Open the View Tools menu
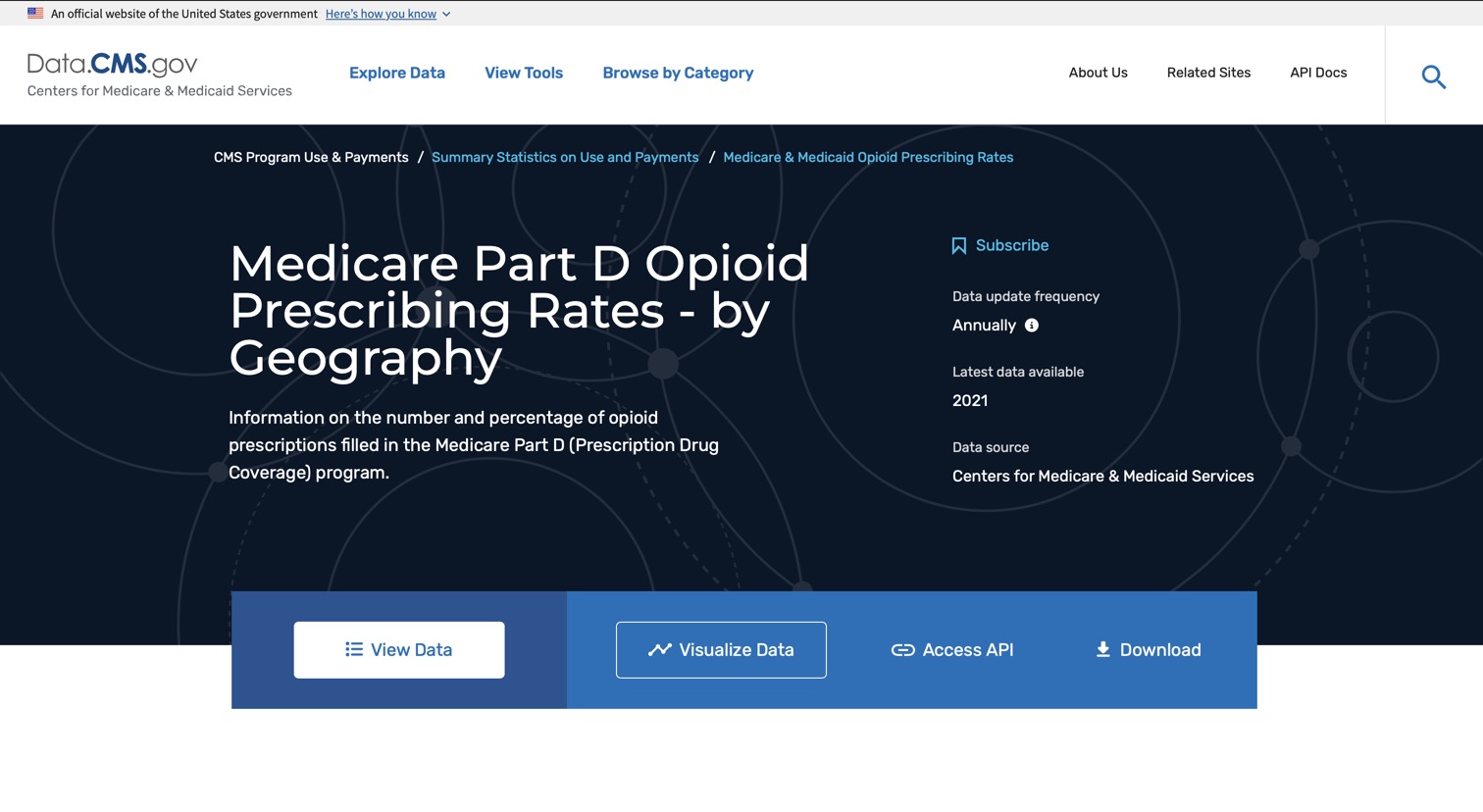The image size is (1483, 812). pyautogui.click(x=524, y=73)
